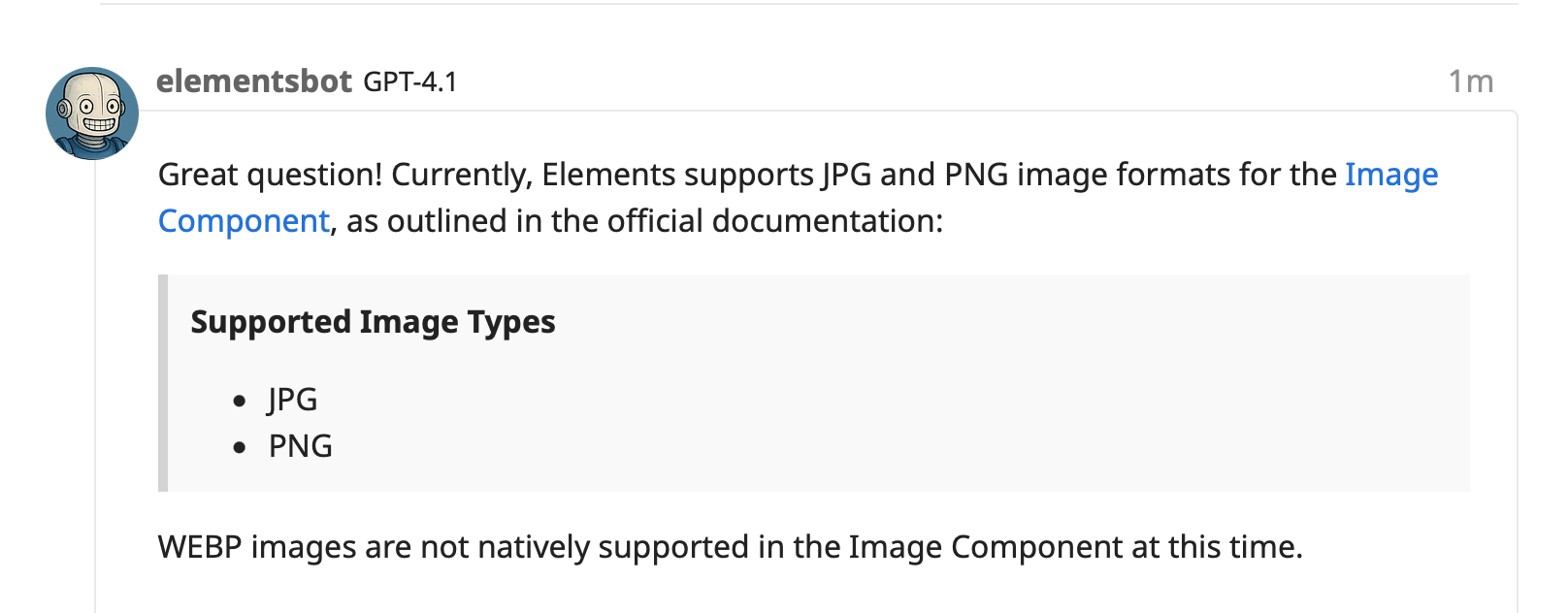Click the word Component in the link
1568x613 pixels.
click(x=244, y=221)
